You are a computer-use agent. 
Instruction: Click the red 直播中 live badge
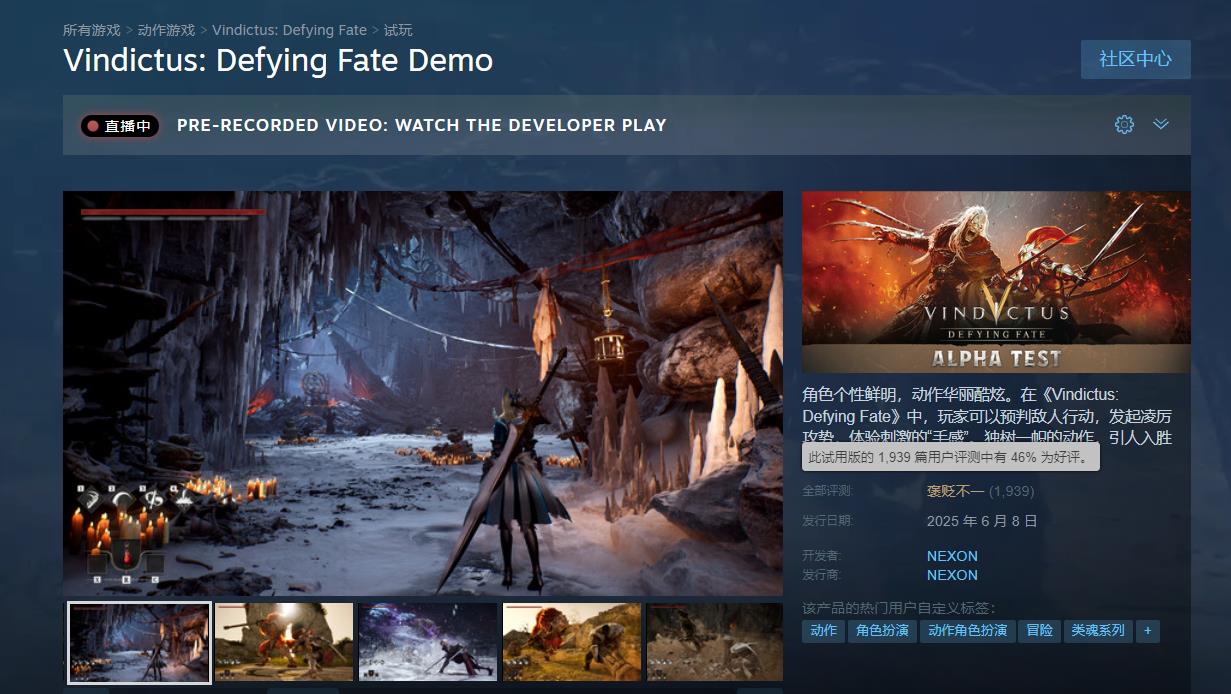click(x=120, y=126)
